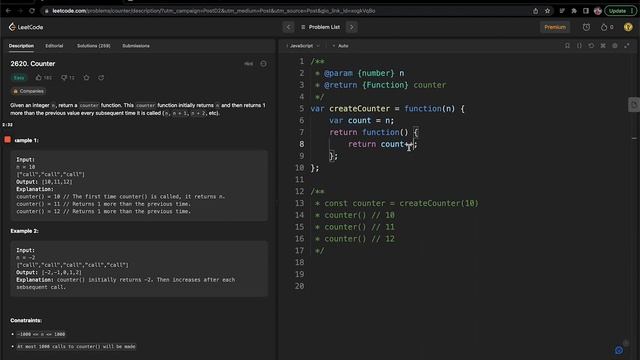Click the red recording indicator square
The image size is (640, 360).
7,140
